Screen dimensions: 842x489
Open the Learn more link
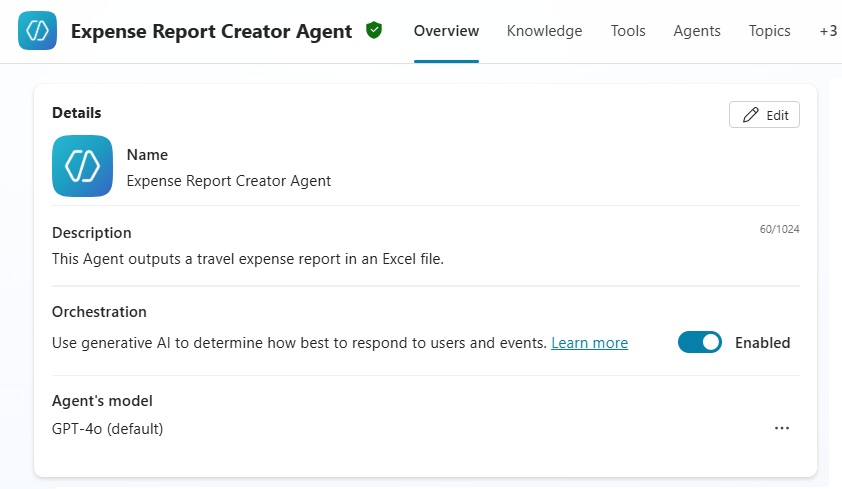click(x=589, y=343)
